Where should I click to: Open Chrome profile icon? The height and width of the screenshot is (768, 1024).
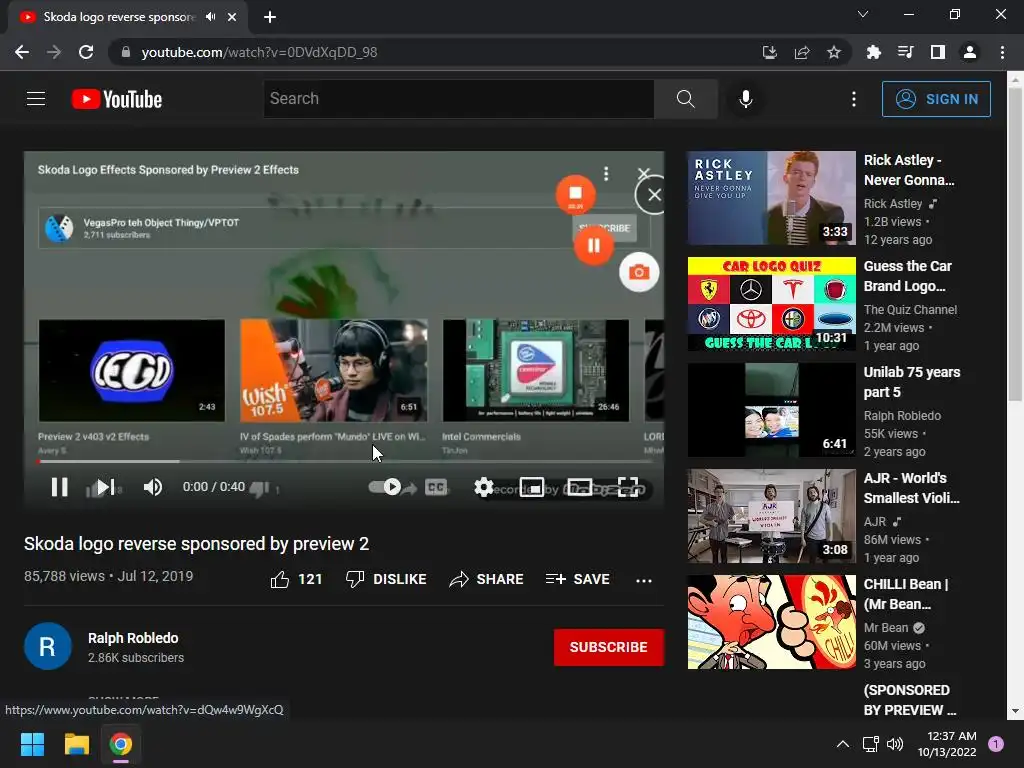coord(970,52)
